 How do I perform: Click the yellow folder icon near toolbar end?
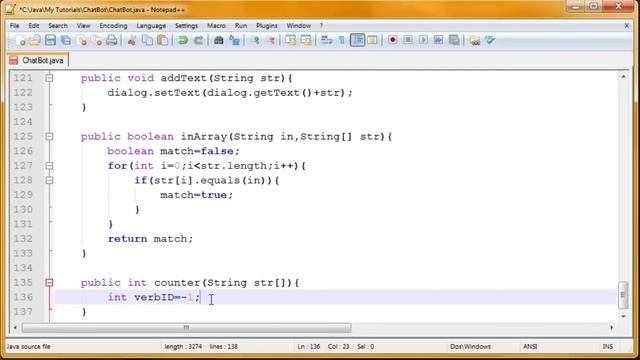[474, 40]
